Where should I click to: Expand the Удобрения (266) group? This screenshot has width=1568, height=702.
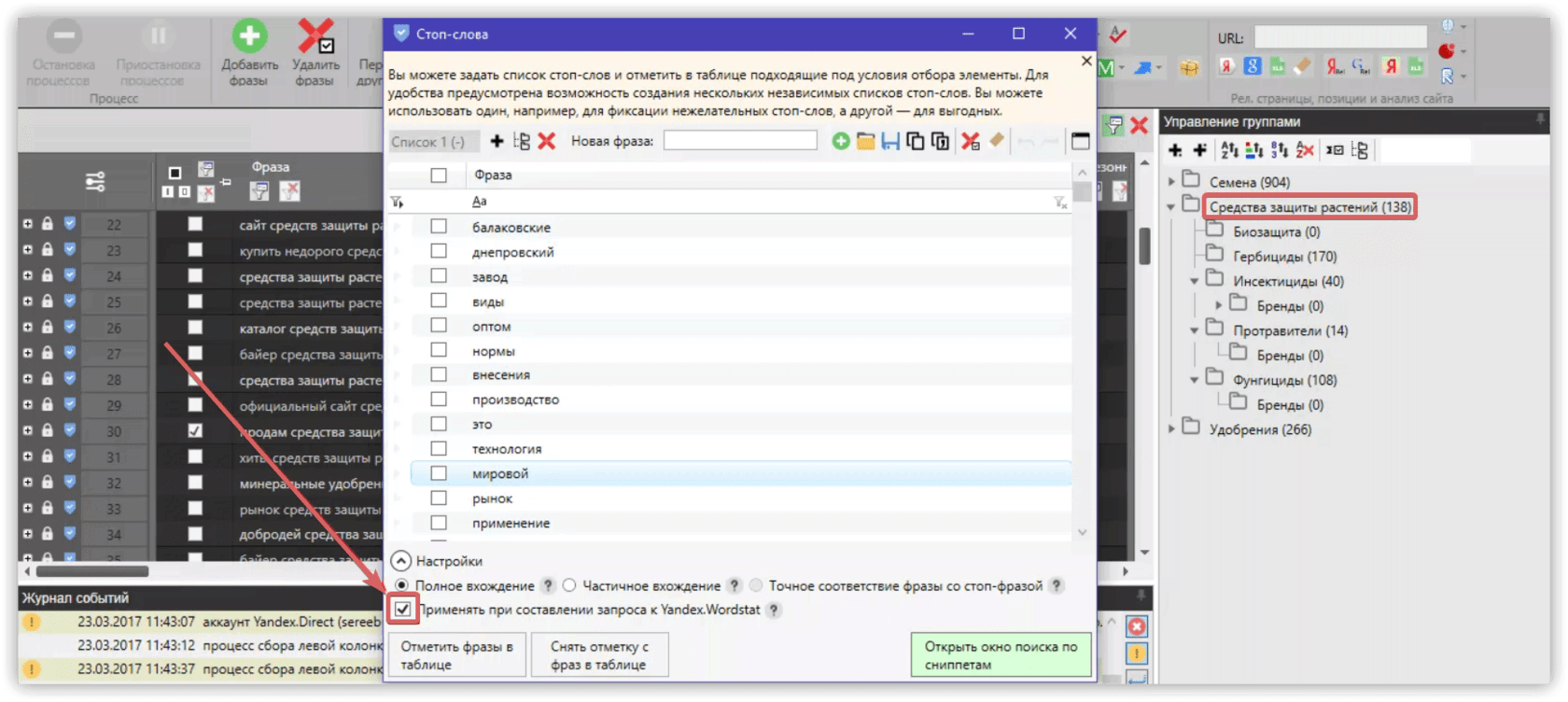1172,429
